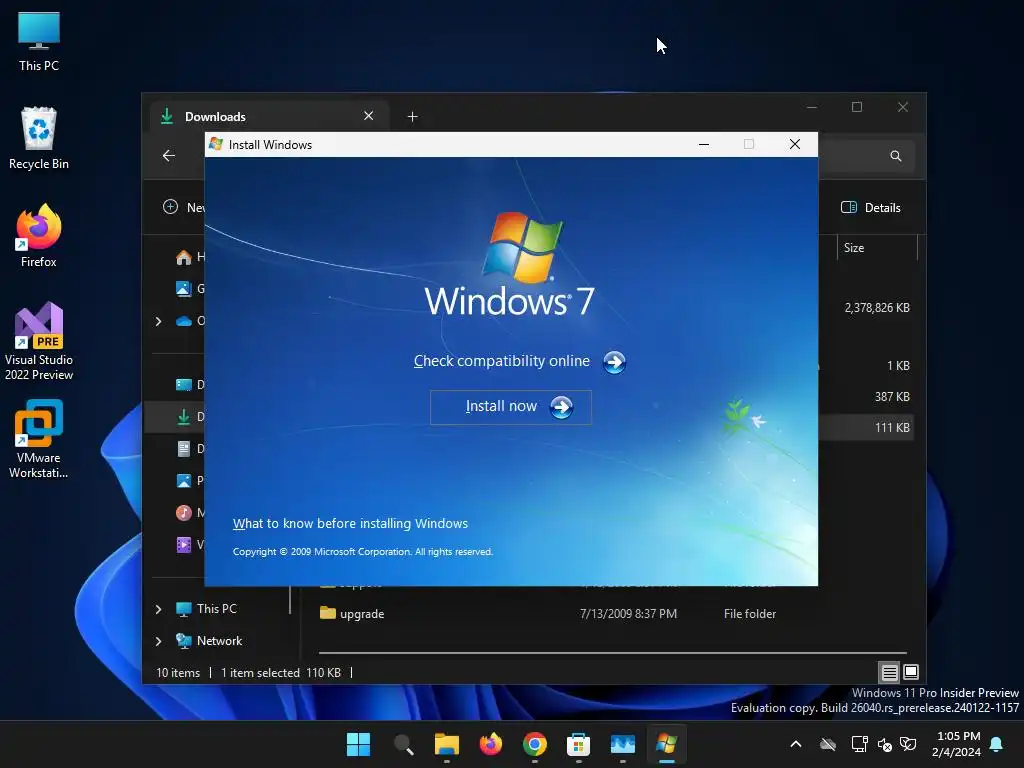Image resolution: width=1024 pixels, height=768 pixels.
Task: Close the Downloads tab
Action: (368, 116)
